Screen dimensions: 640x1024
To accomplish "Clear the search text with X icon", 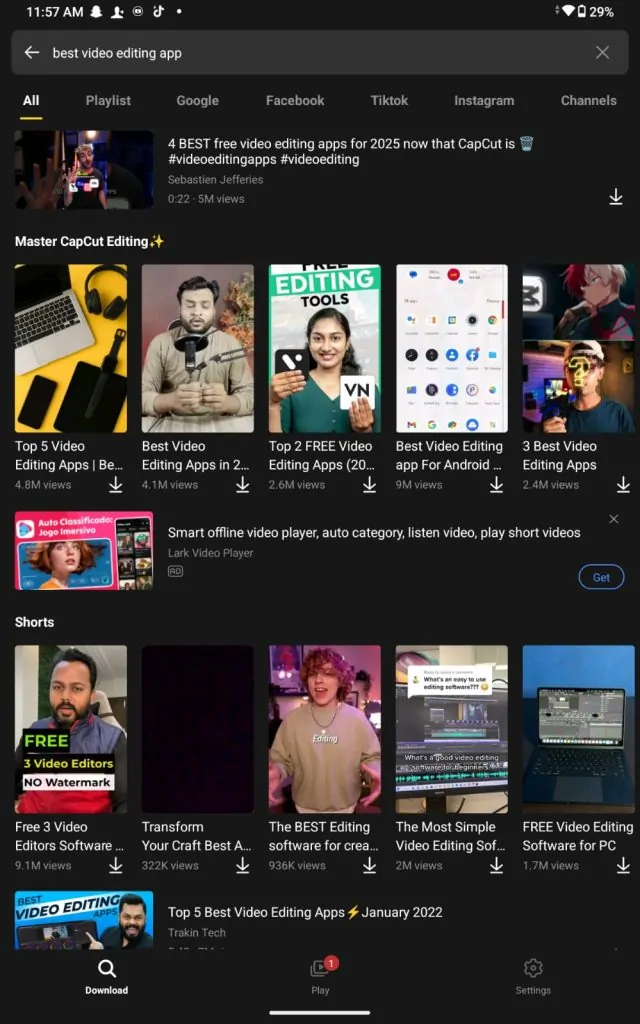I will tap(602, 53).
